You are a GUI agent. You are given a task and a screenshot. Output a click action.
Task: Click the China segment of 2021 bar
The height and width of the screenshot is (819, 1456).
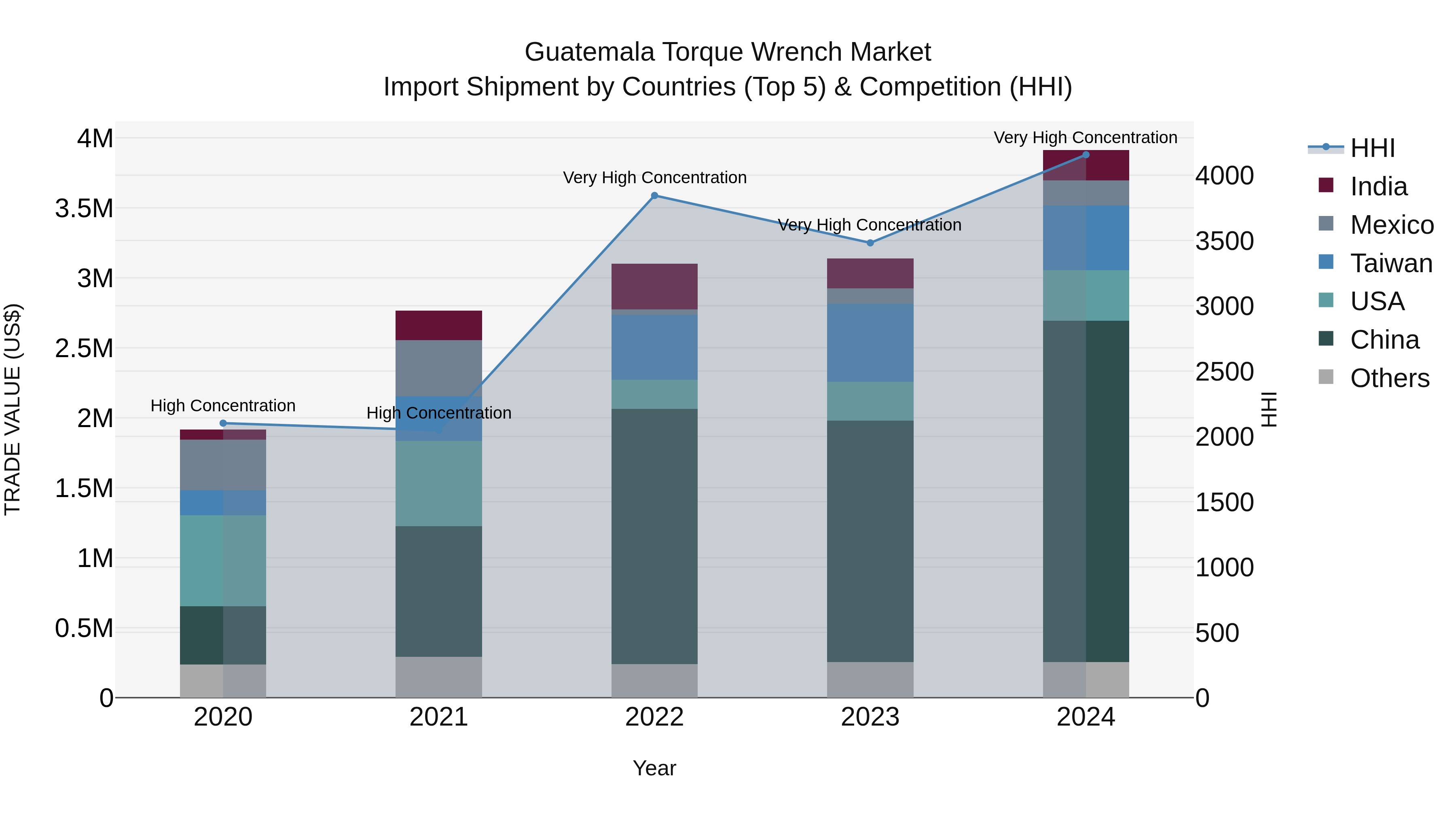click(x=438, y=592)
